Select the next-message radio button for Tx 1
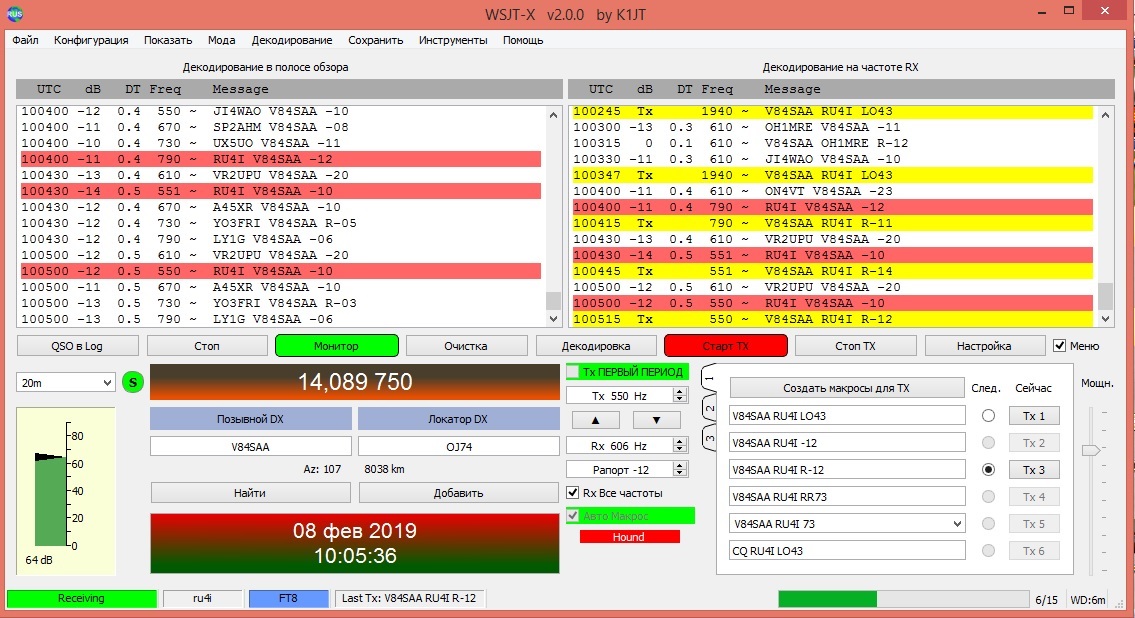 988,416
